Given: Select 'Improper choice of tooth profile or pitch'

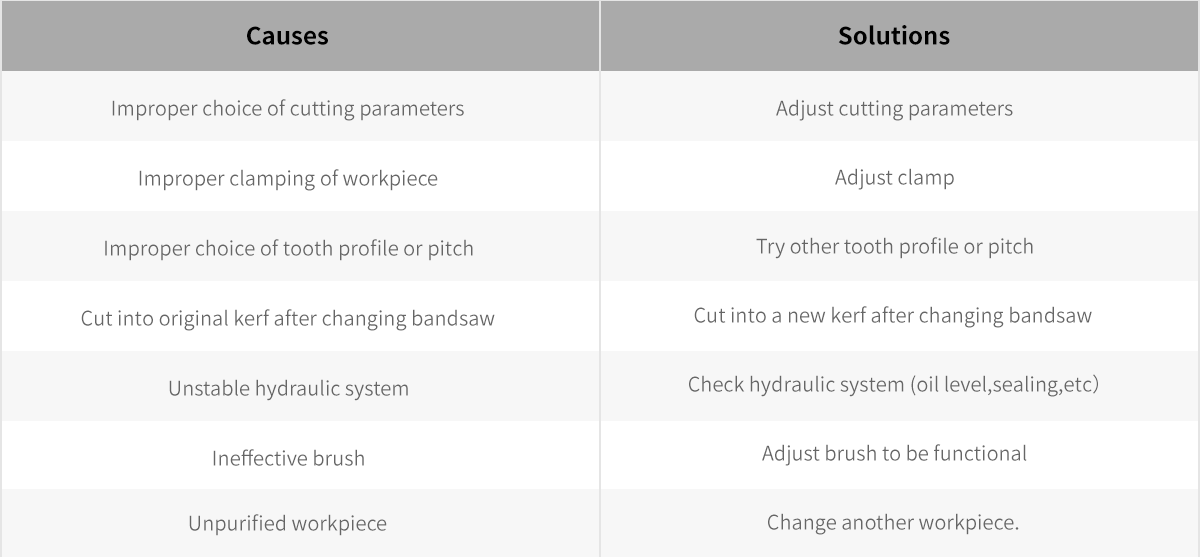Looking at the screenshot, I should coord(288,248).
